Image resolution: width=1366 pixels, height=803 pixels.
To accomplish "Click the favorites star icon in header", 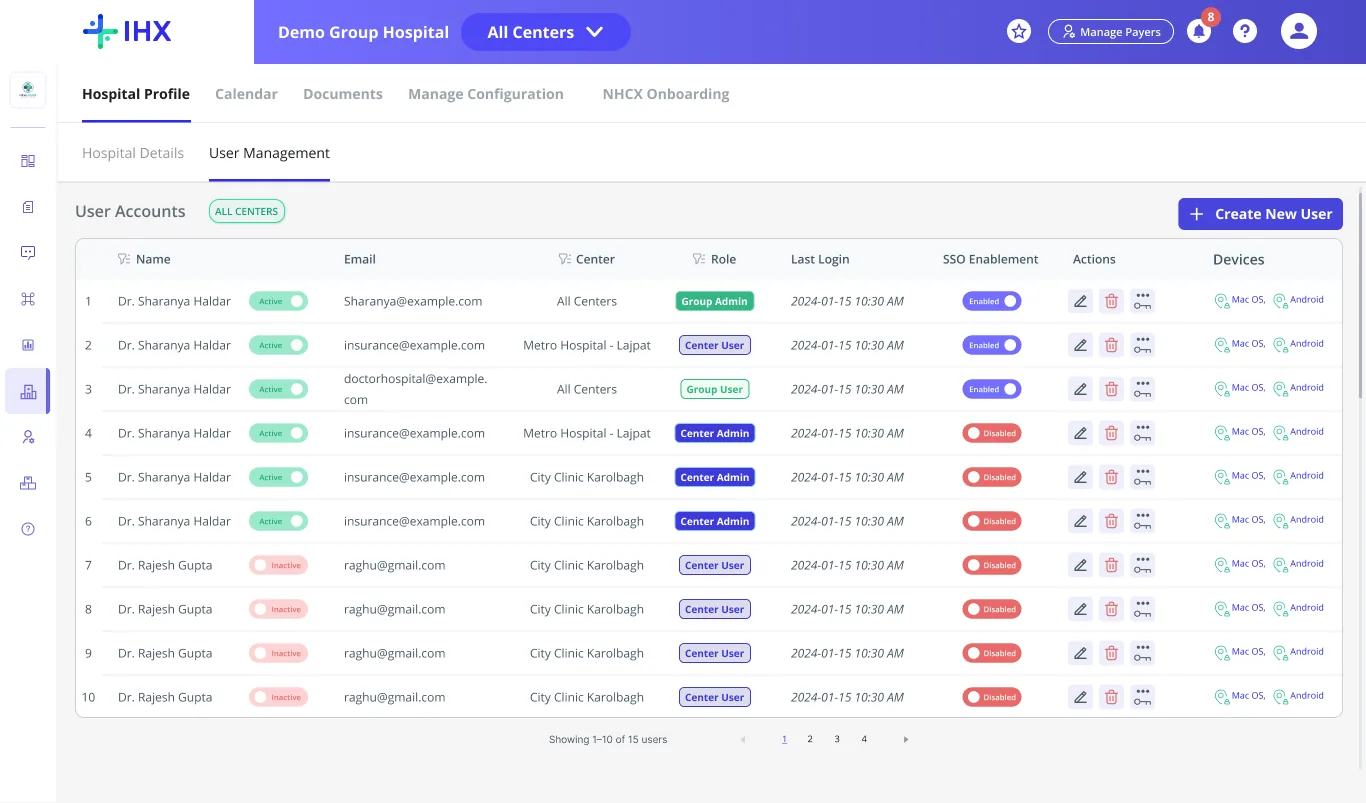I will pos(1019,32).
